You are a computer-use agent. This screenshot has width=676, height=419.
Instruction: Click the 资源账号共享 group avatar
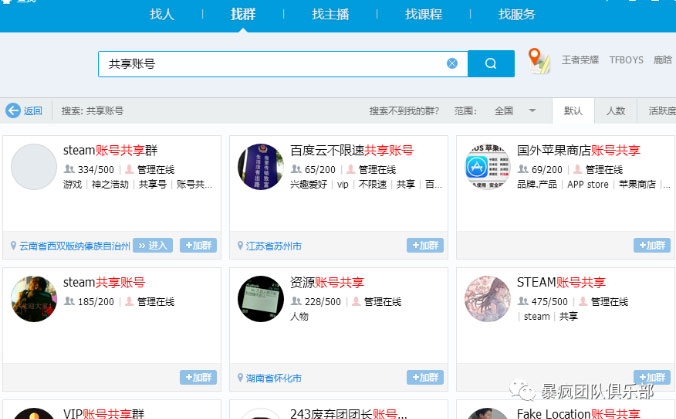pos(260,299)
